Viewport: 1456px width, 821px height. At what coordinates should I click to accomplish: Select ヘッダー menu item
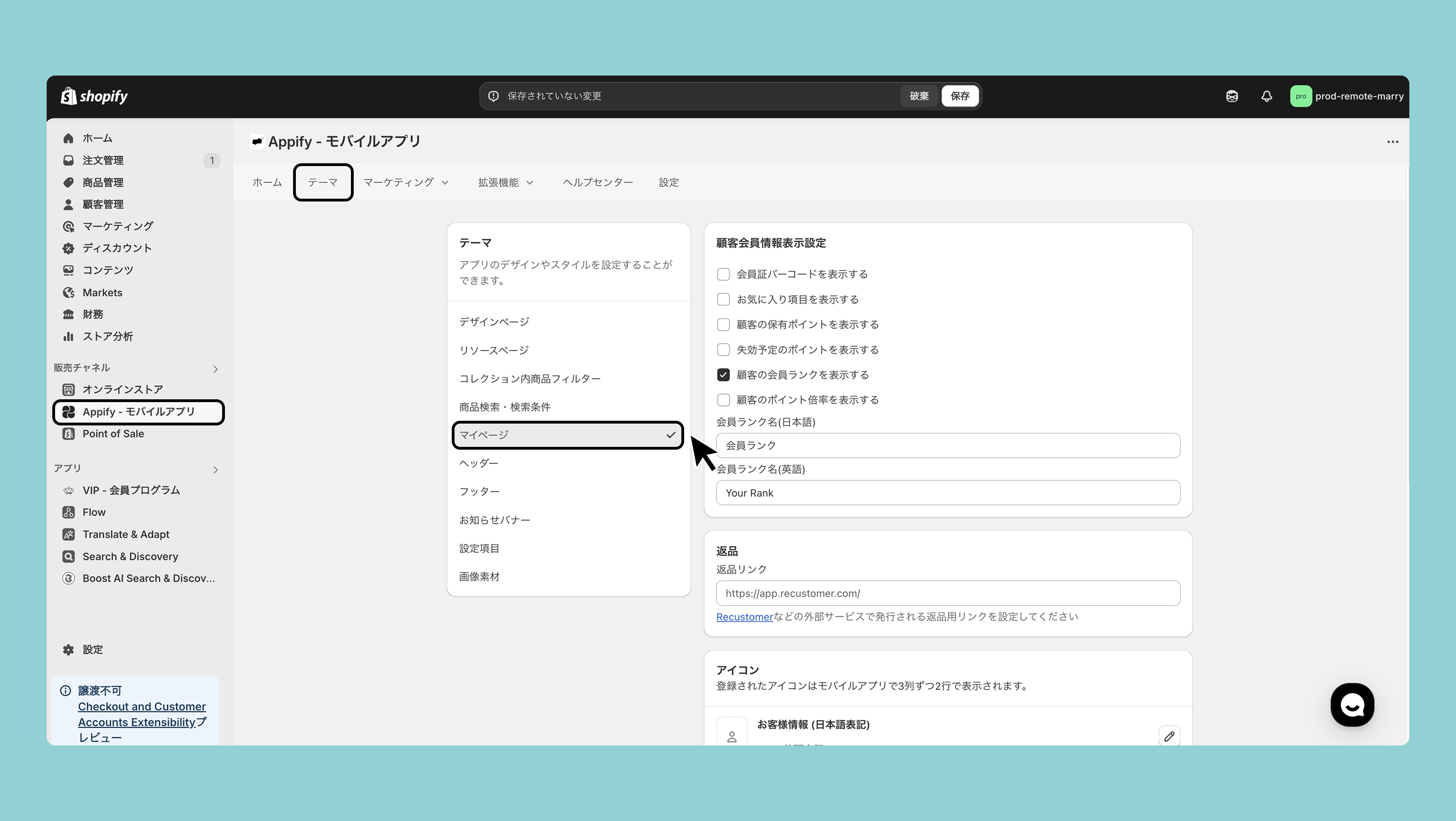coord(567,463)
